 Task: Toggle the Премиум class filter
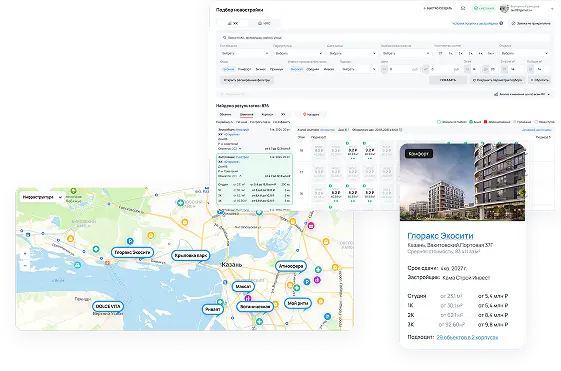point(276,69)
